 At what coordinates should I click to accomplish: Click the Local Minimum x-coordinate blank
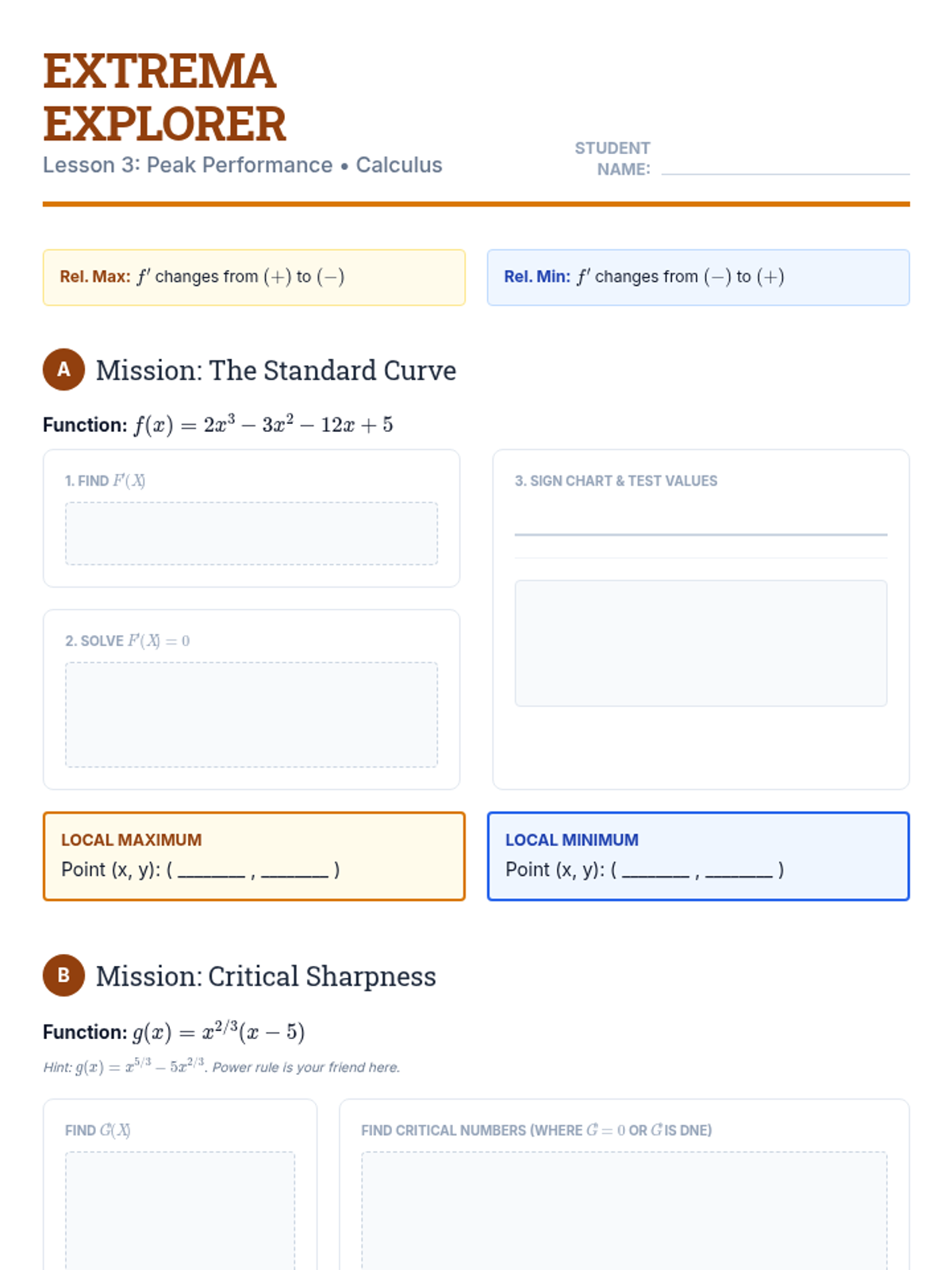click(x=655, y=871)
